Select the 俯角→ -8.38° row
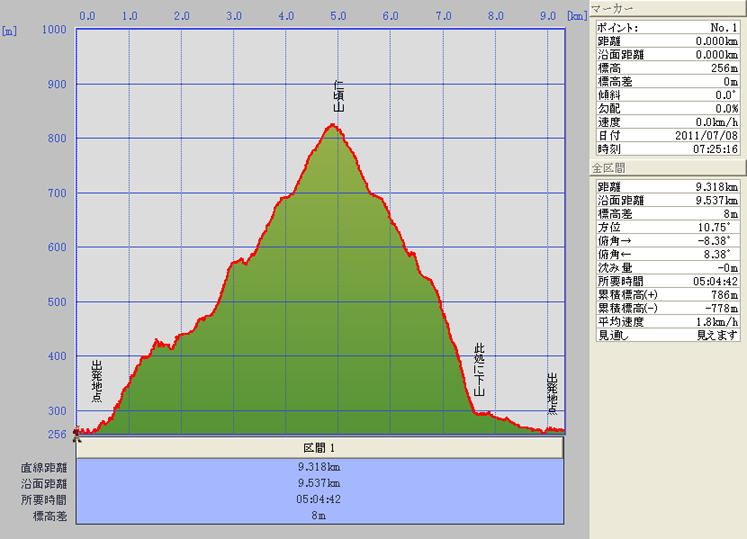Screen dimensions: 747x539 coord(667,241)
